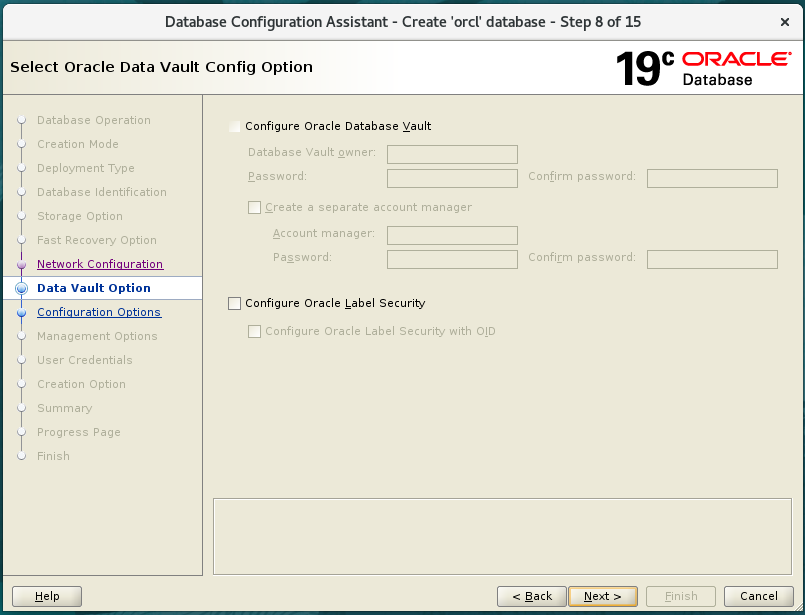Click the User Credentials step label
Image resolution: width=805 pixels, height=615 pixels.
(85, 360)
